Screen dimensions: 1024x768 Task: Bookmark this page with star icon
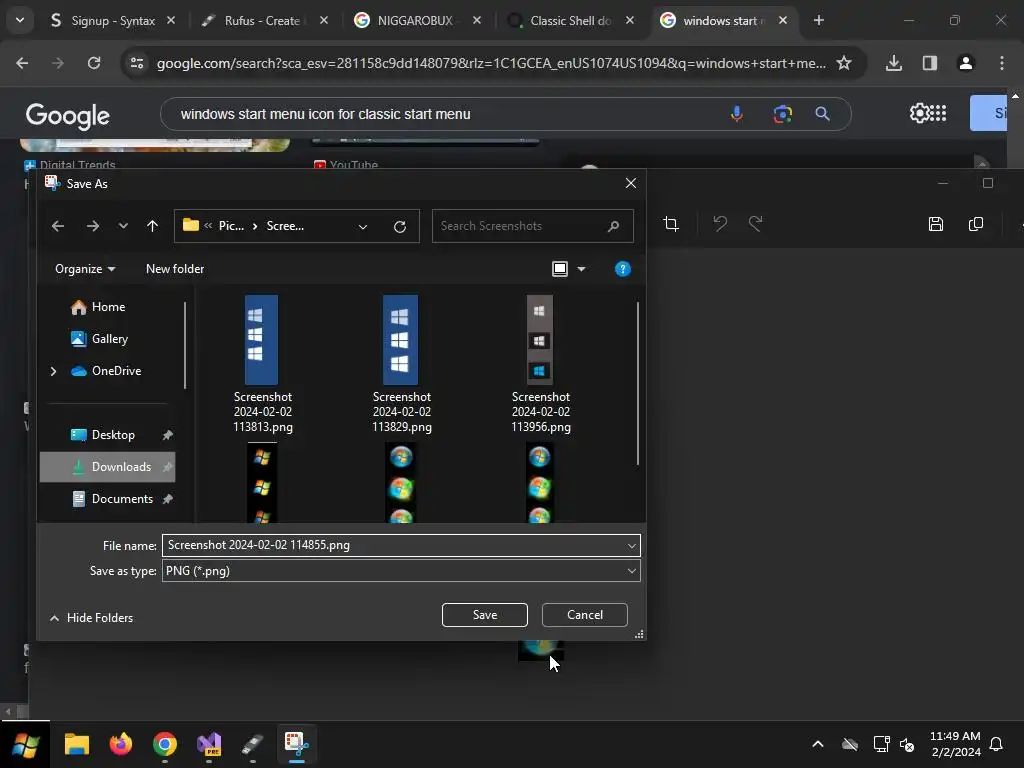(x=844, y=63)
